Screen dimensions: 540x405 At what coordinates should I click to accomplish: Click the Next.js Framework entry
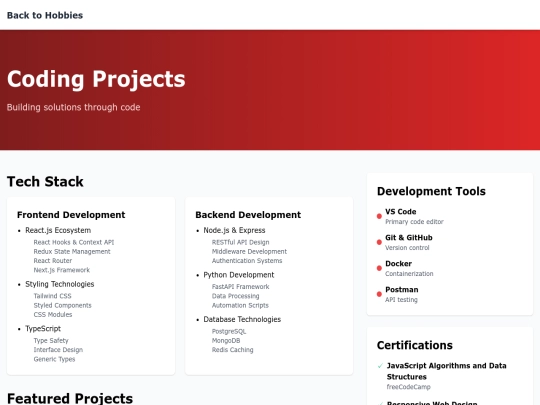point(62,270)
